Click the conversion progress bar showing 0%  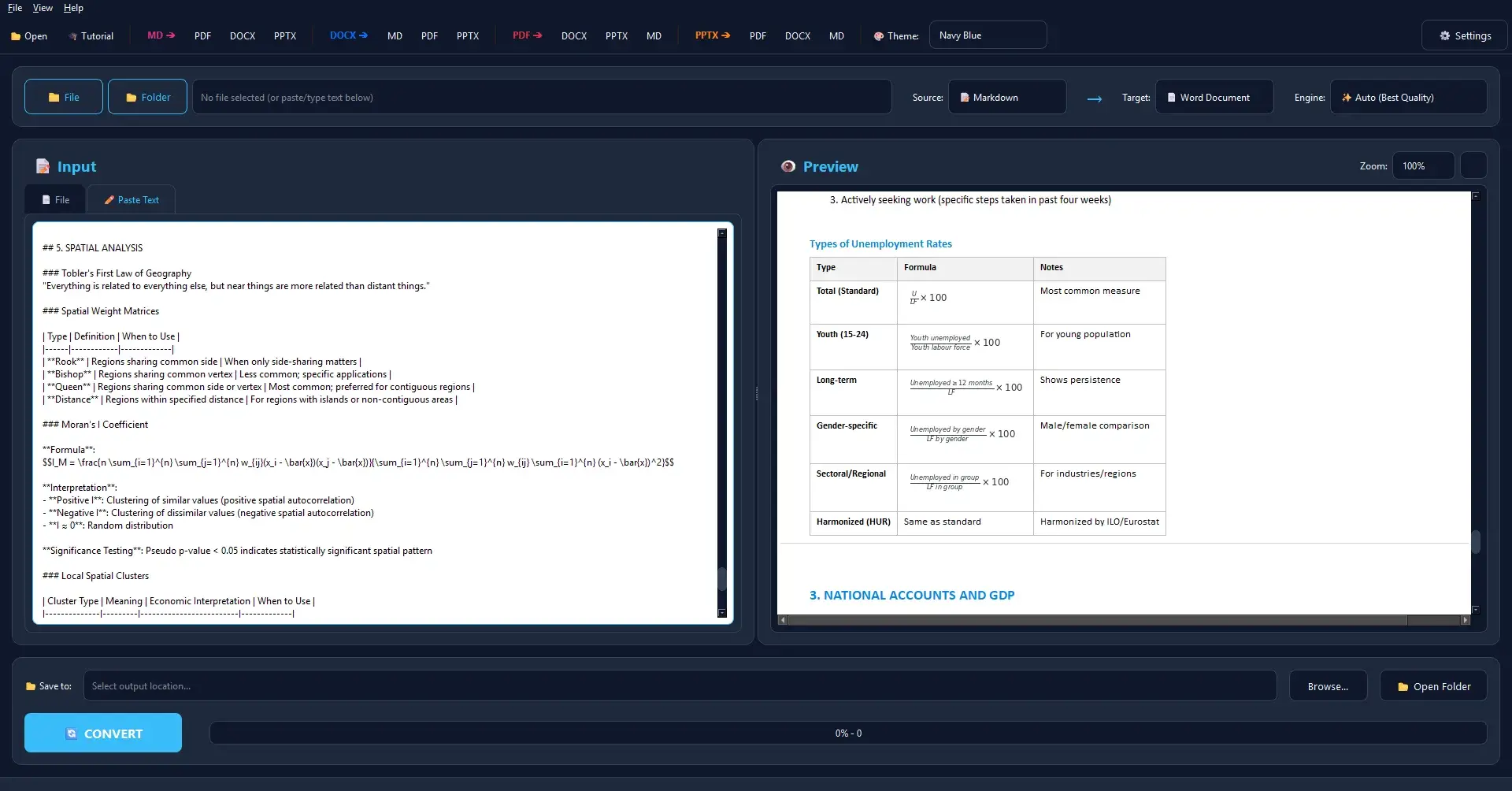coord(848,733)
